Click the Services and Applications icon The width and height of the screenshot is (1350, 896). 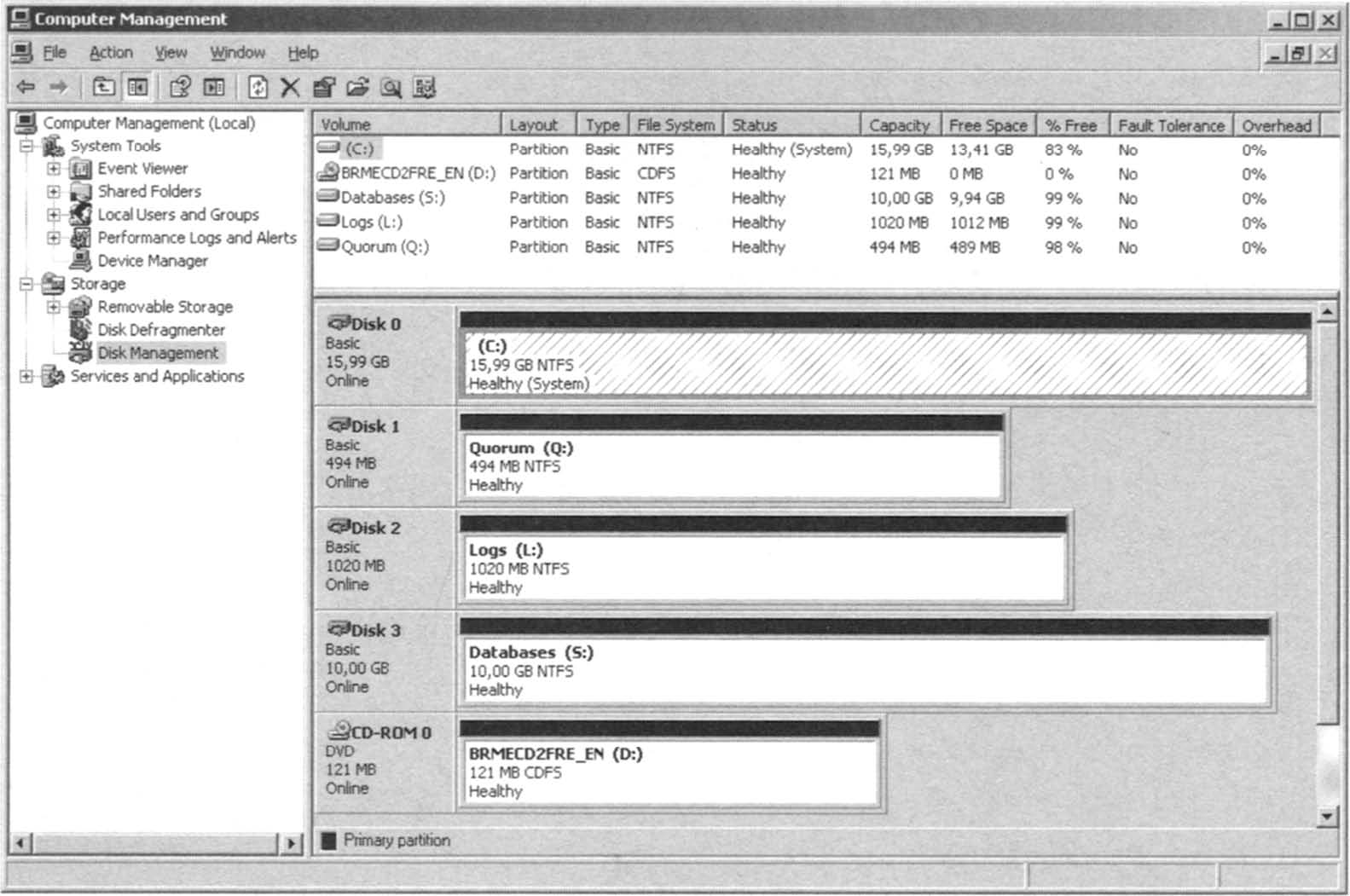point(53,376)
